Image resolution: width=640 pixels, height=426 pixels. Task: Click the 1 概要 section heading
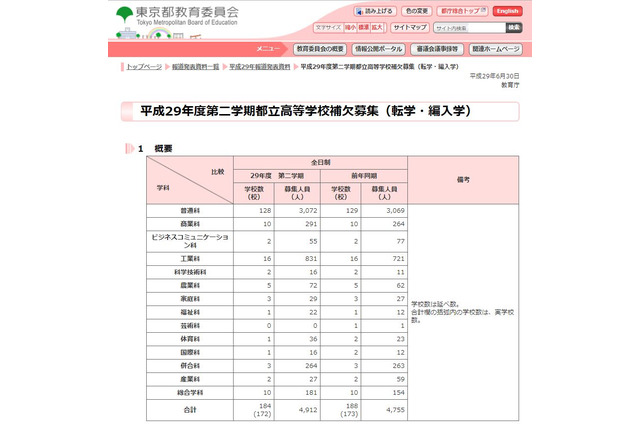click(x=155, y=149)
